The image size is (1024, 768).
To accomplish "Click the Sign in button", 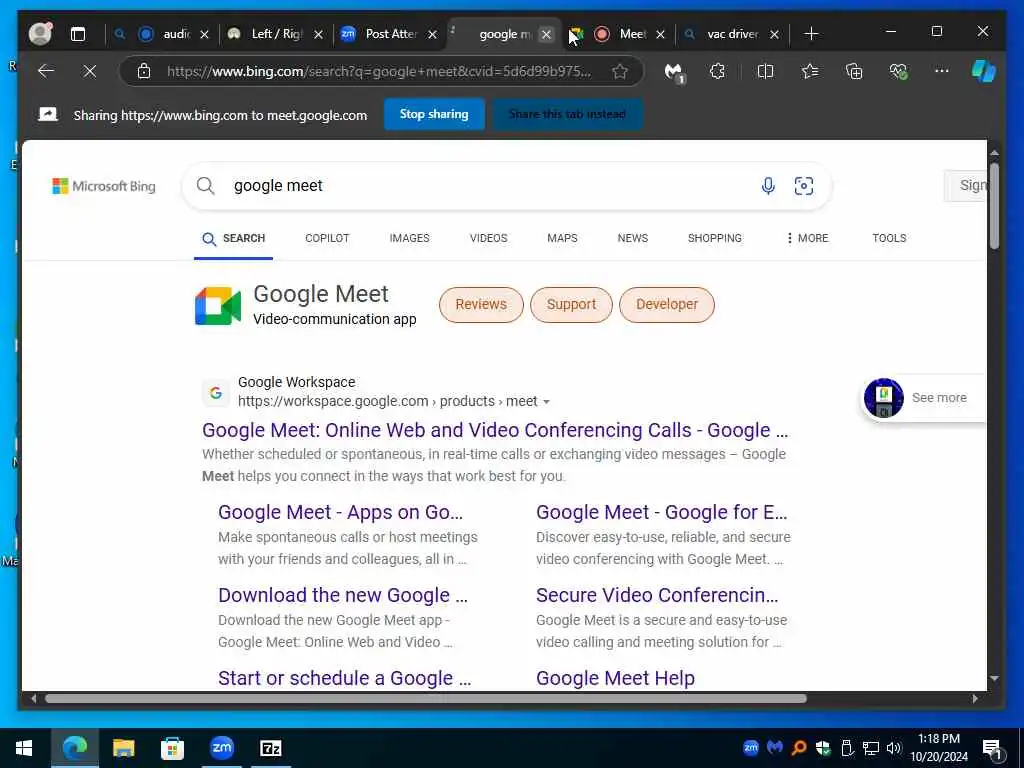I will click(967, 185).
